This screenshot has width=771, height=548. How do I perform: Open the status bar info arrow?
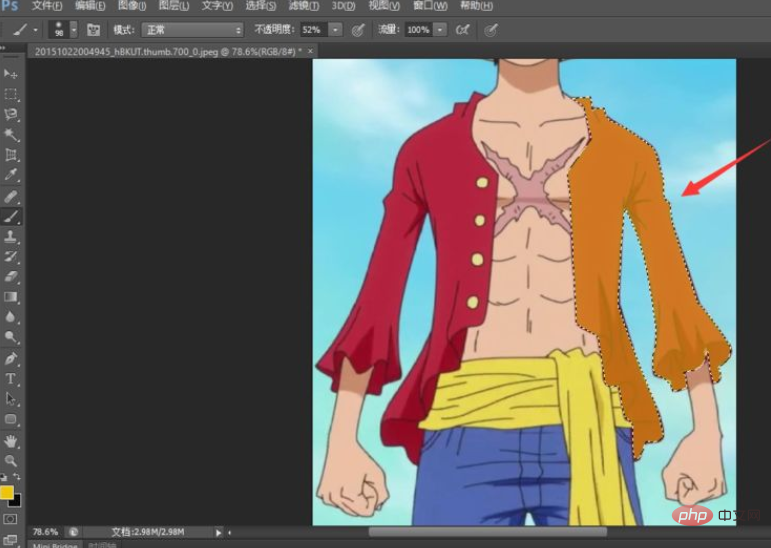coord(218,532)
